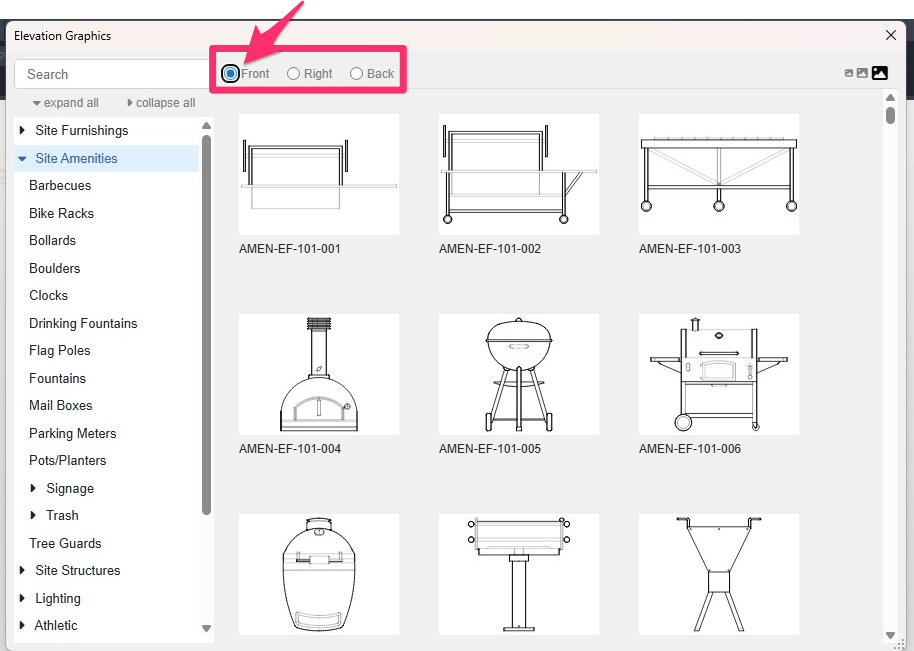The image size is (914, 651).
Task: Close the Elevation Graphics dialog
Action: (x=891, y=35)
